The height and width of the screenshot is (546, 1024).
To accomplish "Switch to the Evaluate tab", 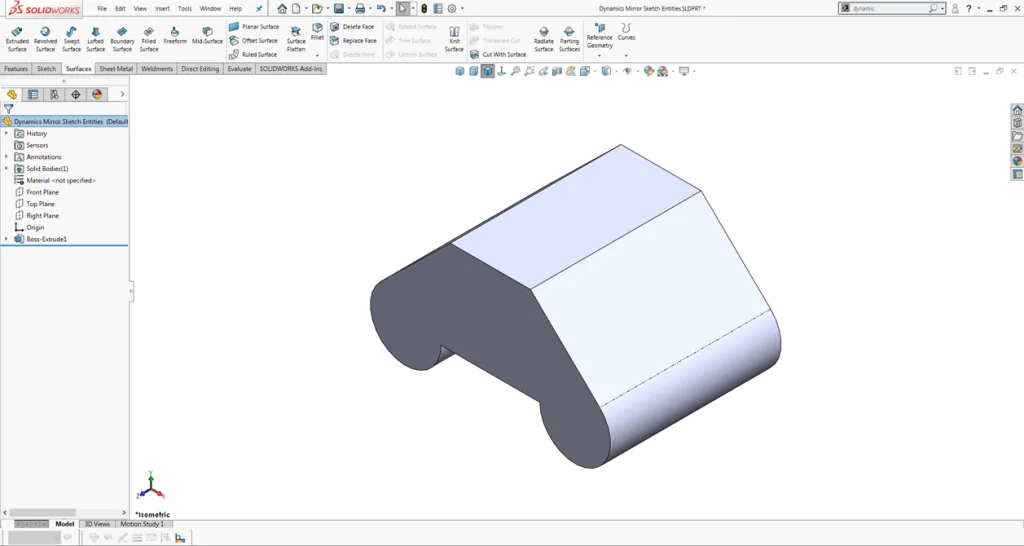I will 239,69.
